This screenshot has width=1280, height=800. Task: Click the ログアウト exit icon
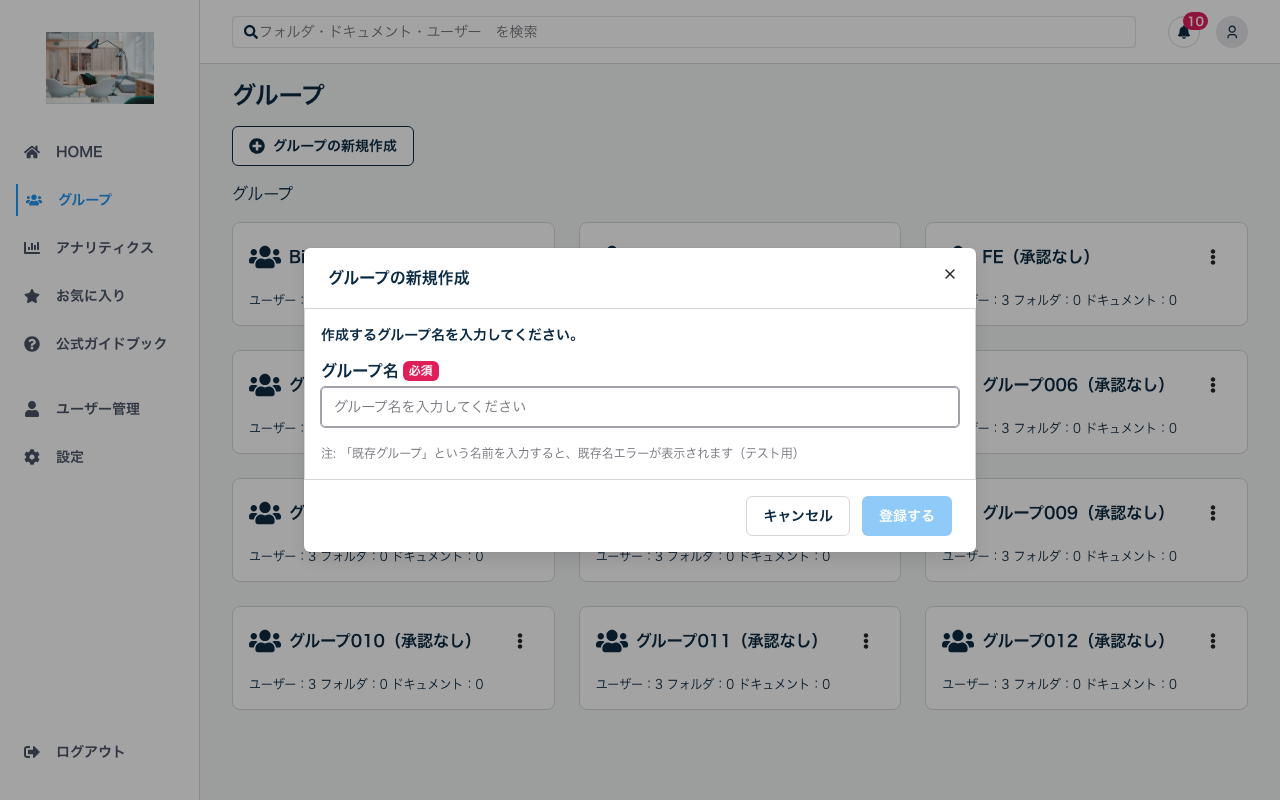coord(32,751)
